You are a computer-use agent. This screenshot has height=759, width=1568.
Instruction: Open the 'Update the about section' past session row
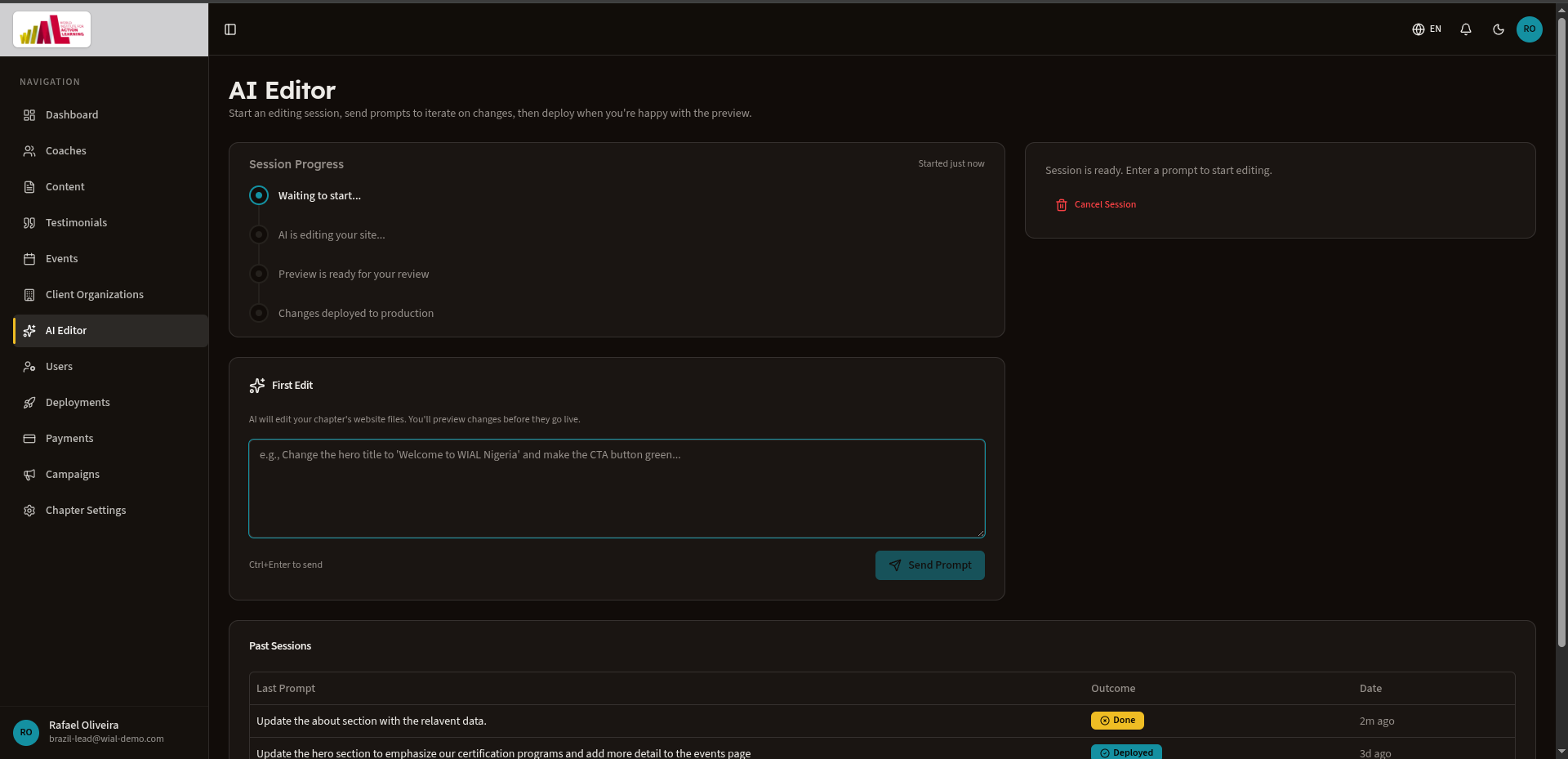pyautogui.click(x=882, y=721)
